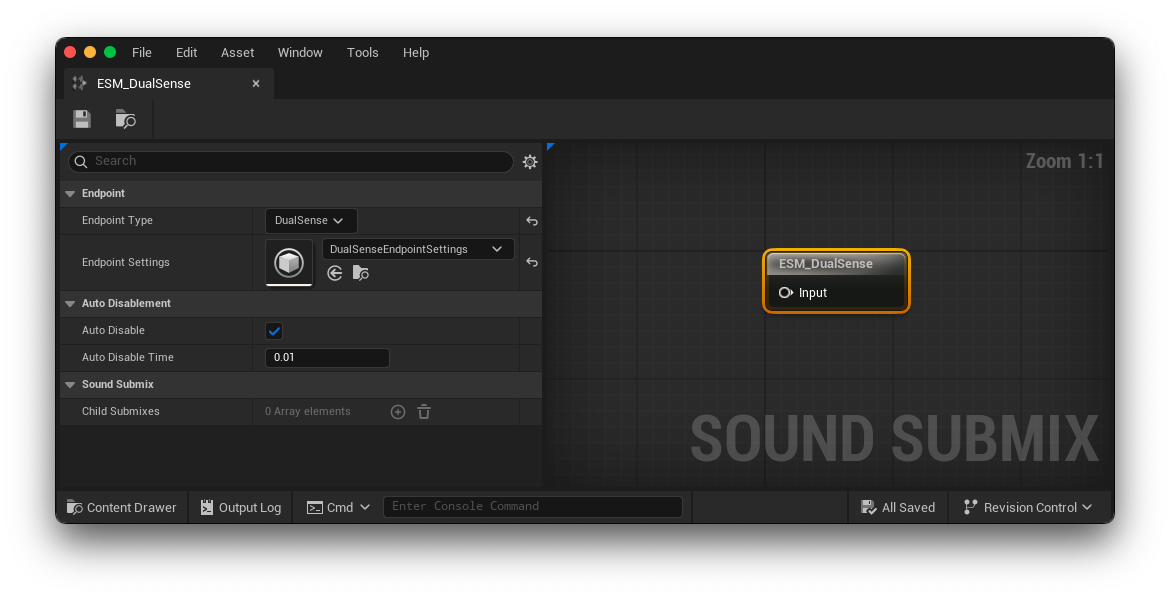Viewport: 1170px width, 597px height.
Task: Open the Asset menu
Action: click(x=237, y=52)
